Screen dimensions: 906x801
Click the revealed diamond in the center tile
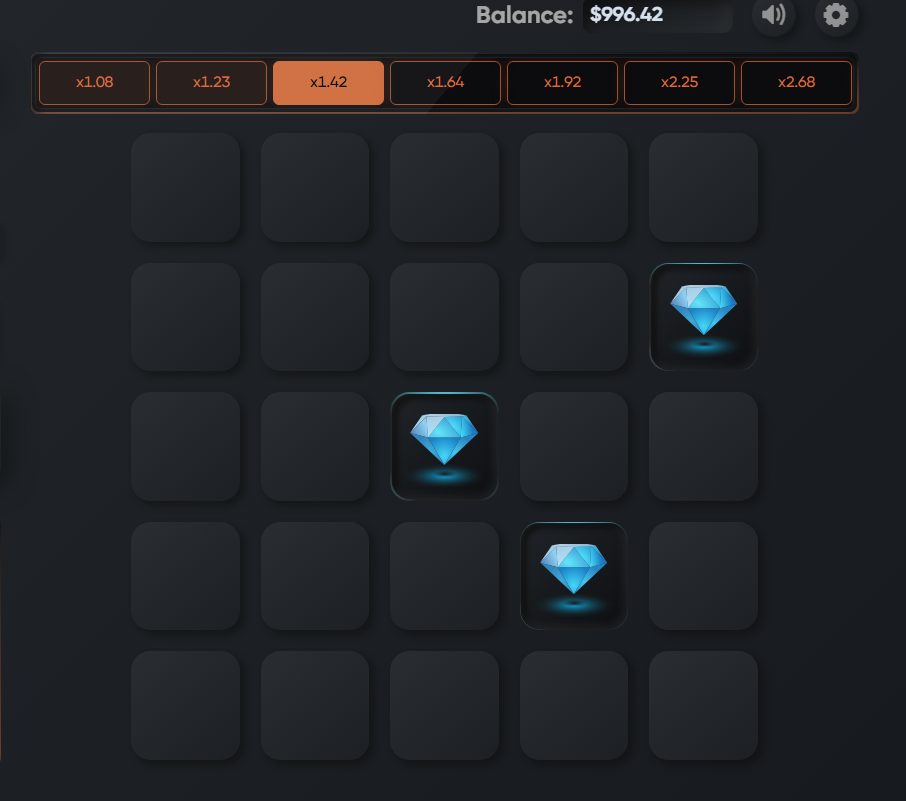point(444,446)
